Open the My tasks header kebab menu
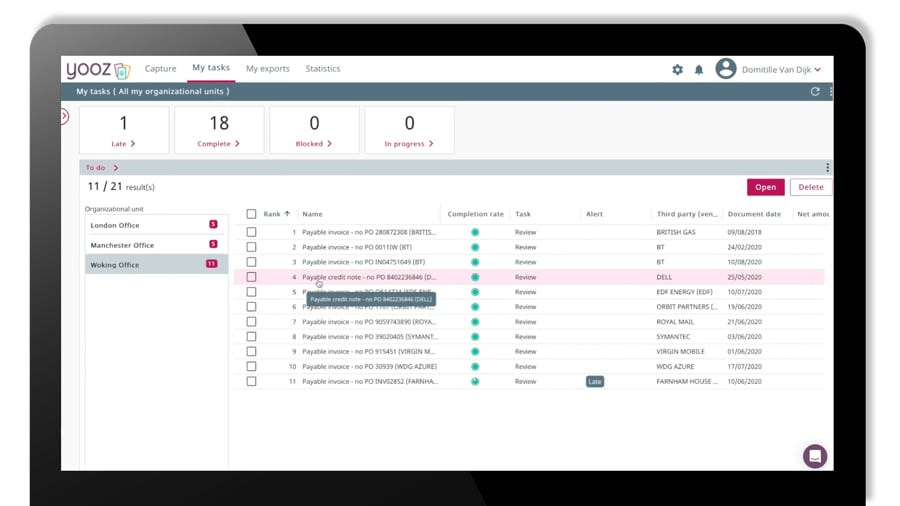The image size is (900, 506). [830, 91]
